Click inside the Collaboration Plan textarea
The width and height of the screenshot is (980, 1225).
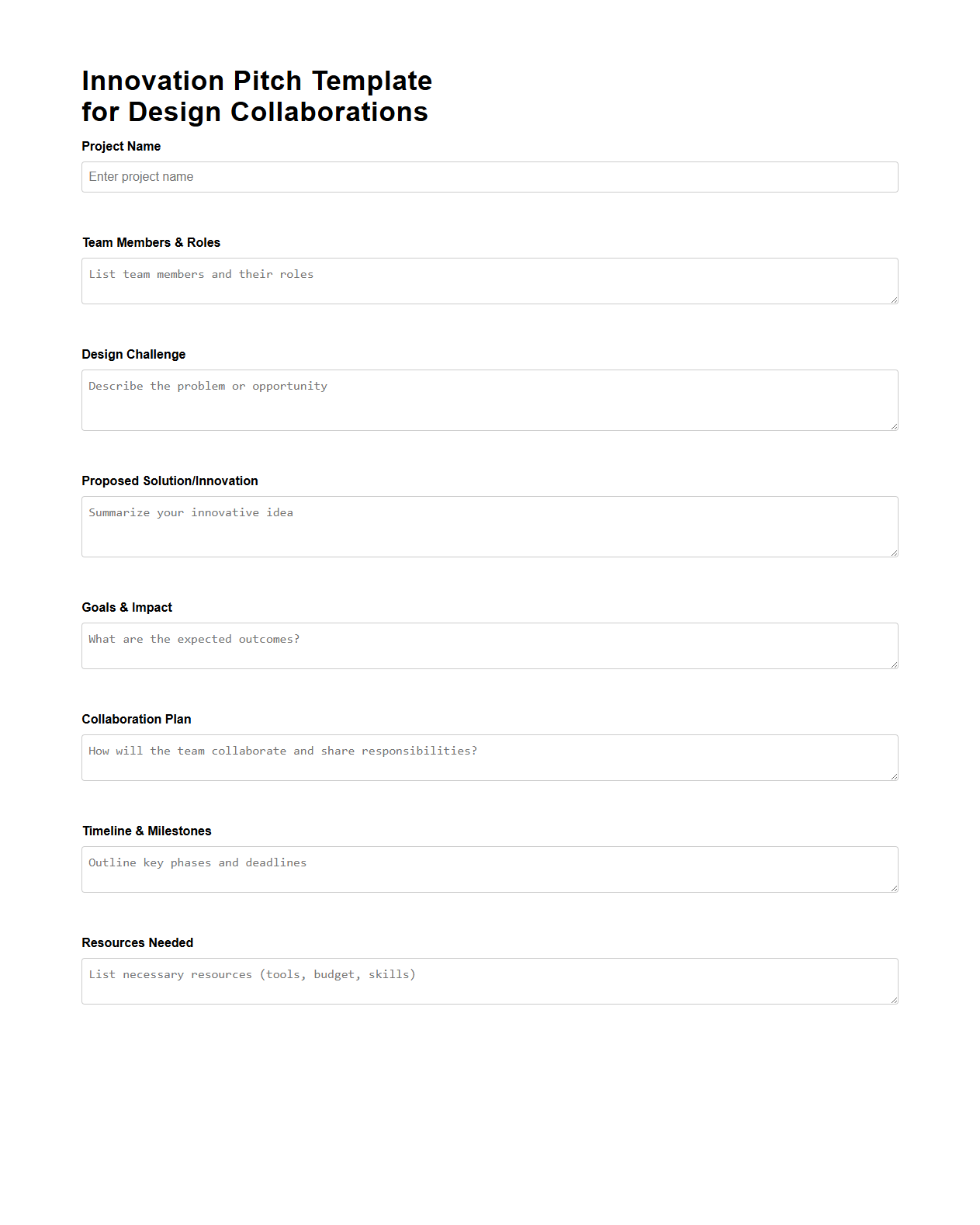(x=489, y=757)
